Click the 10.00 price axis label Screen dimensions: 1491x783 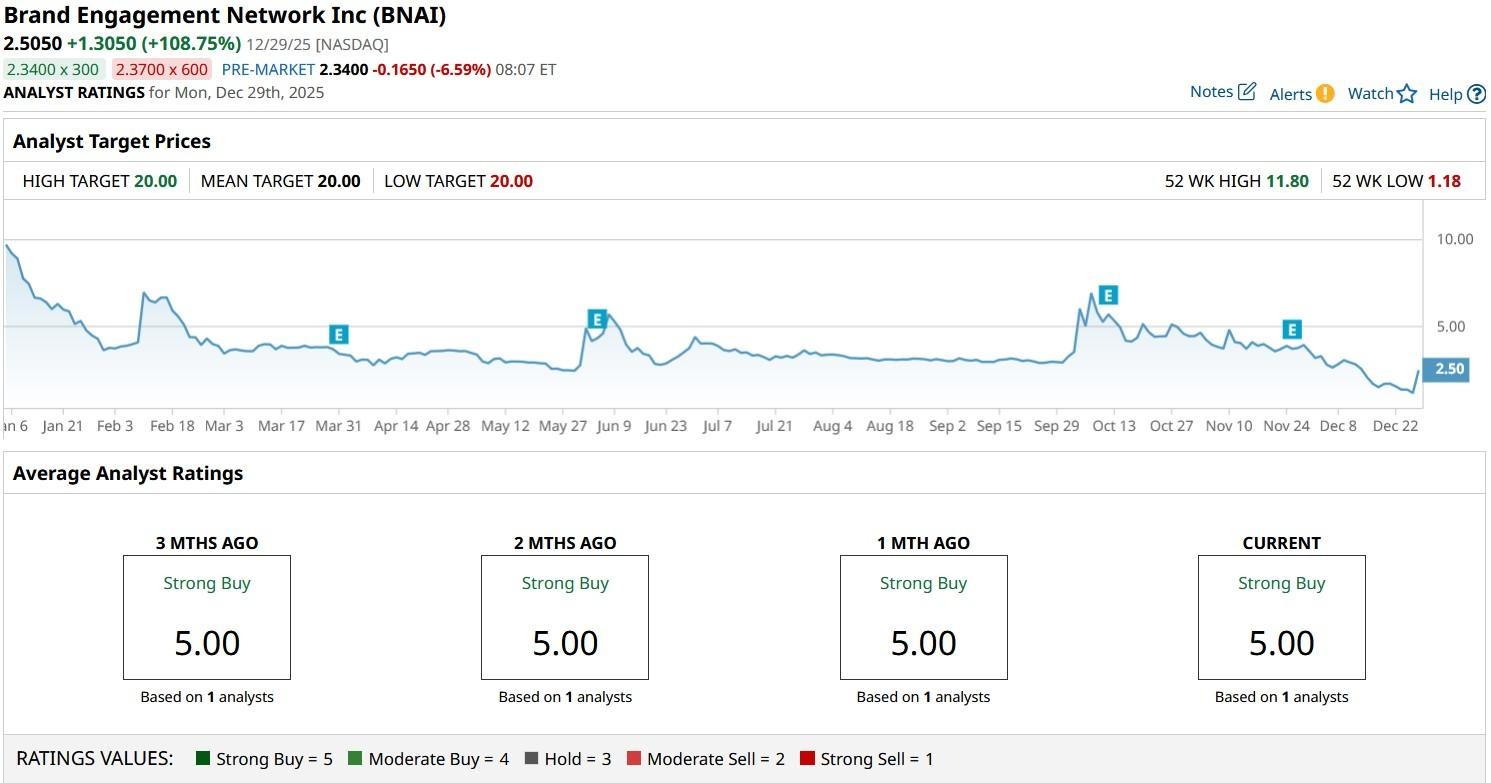[1455, 239]
